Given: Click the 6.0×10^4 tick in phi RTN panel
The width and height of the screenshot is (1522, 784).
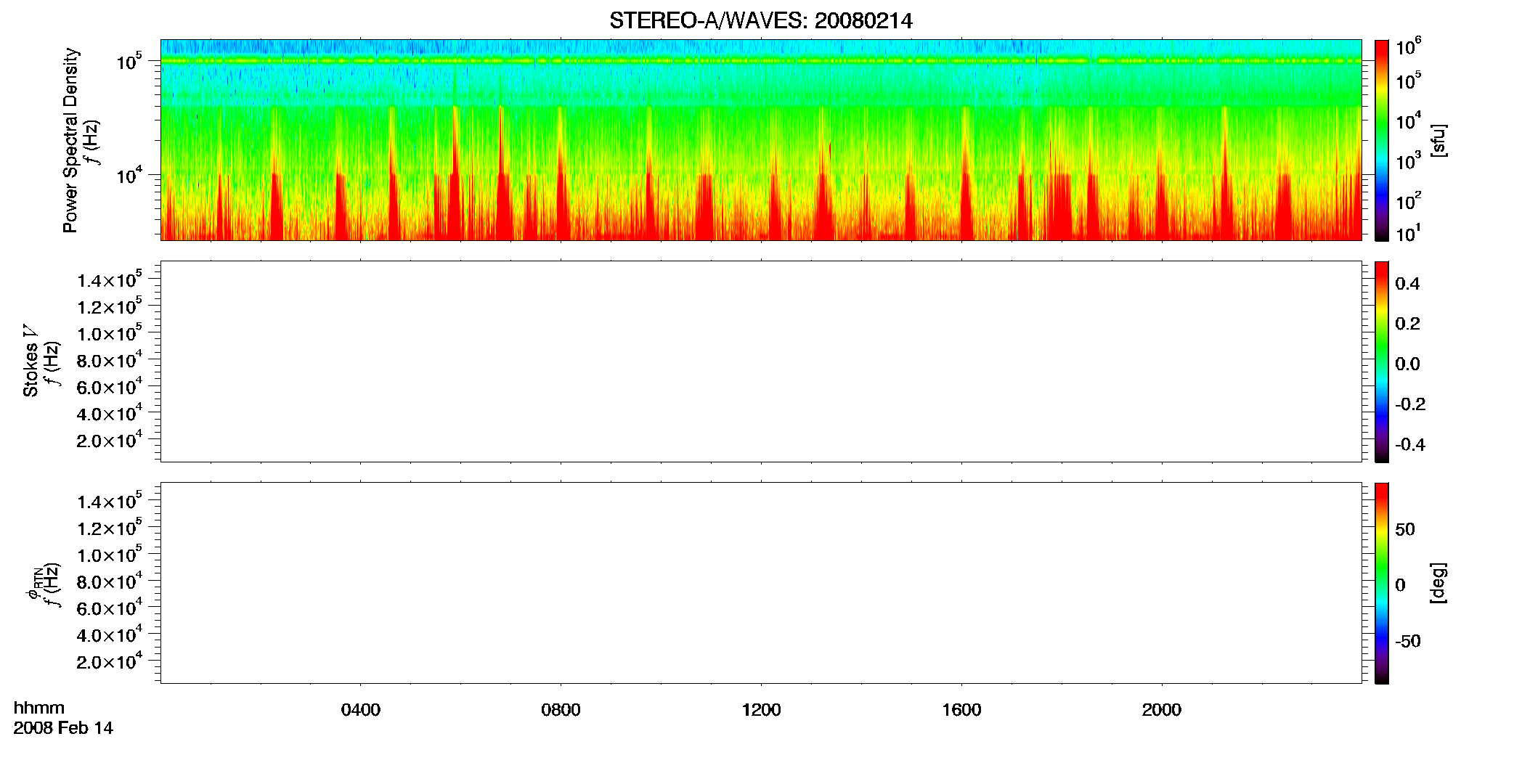Looking at the screenshot, I should [110, 608].
